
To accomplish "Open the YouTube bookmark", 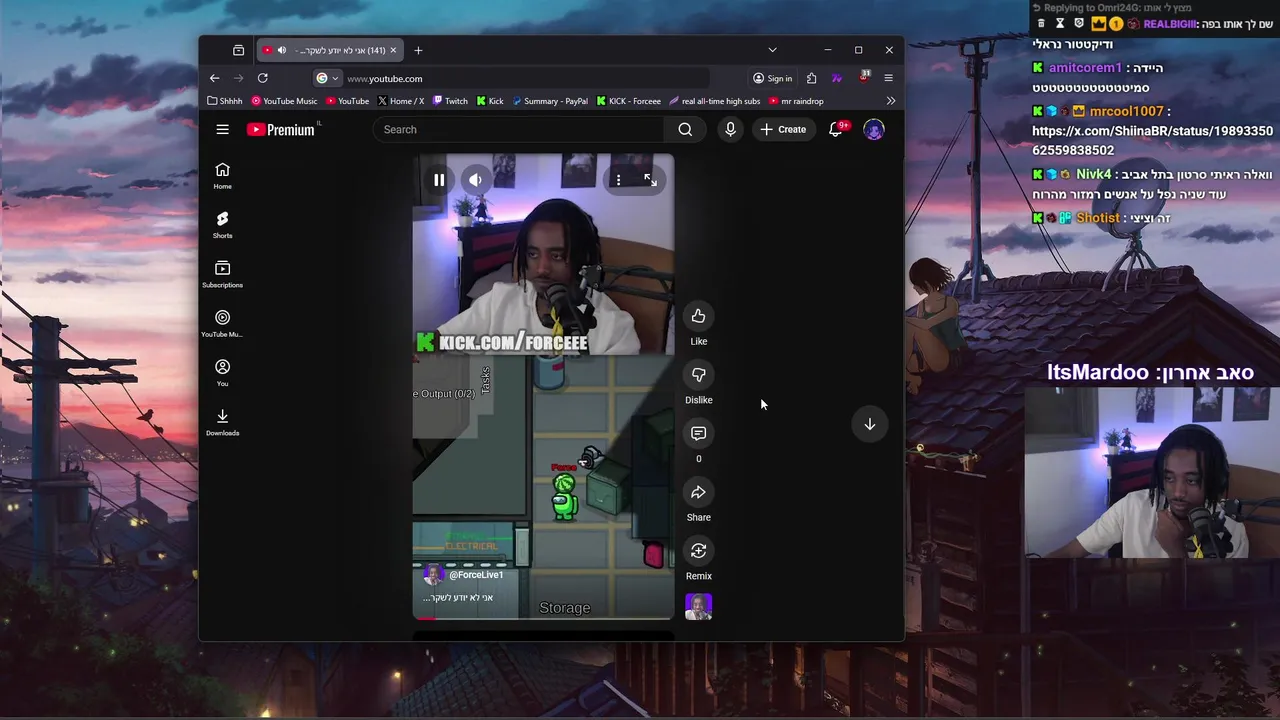I will pos(347,101).
